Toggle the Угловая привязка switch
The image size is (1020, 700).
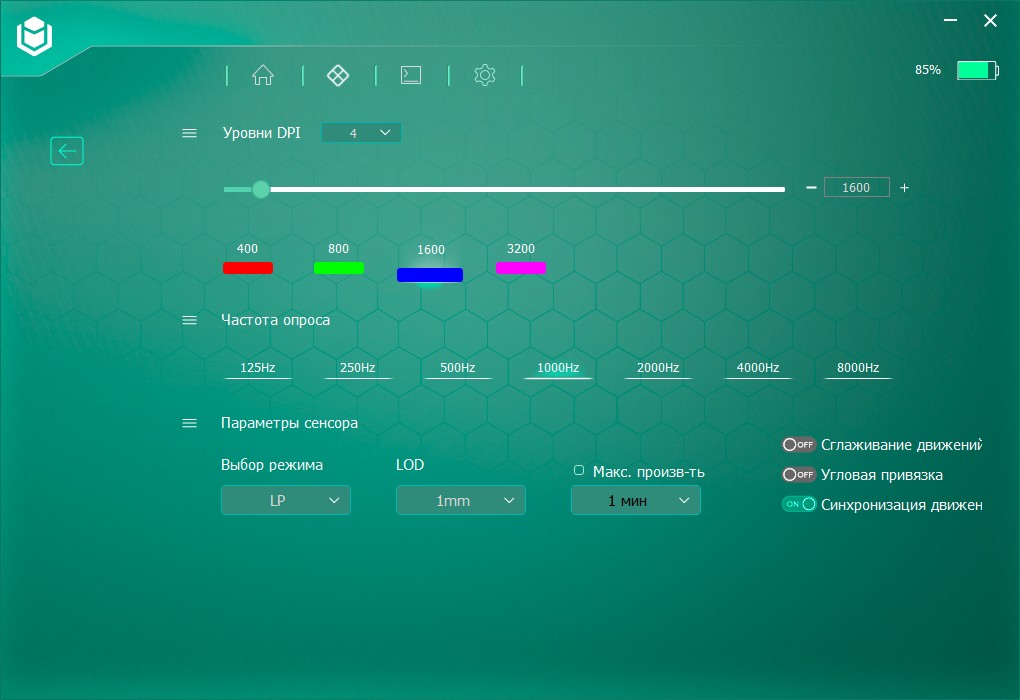(798, 475)
